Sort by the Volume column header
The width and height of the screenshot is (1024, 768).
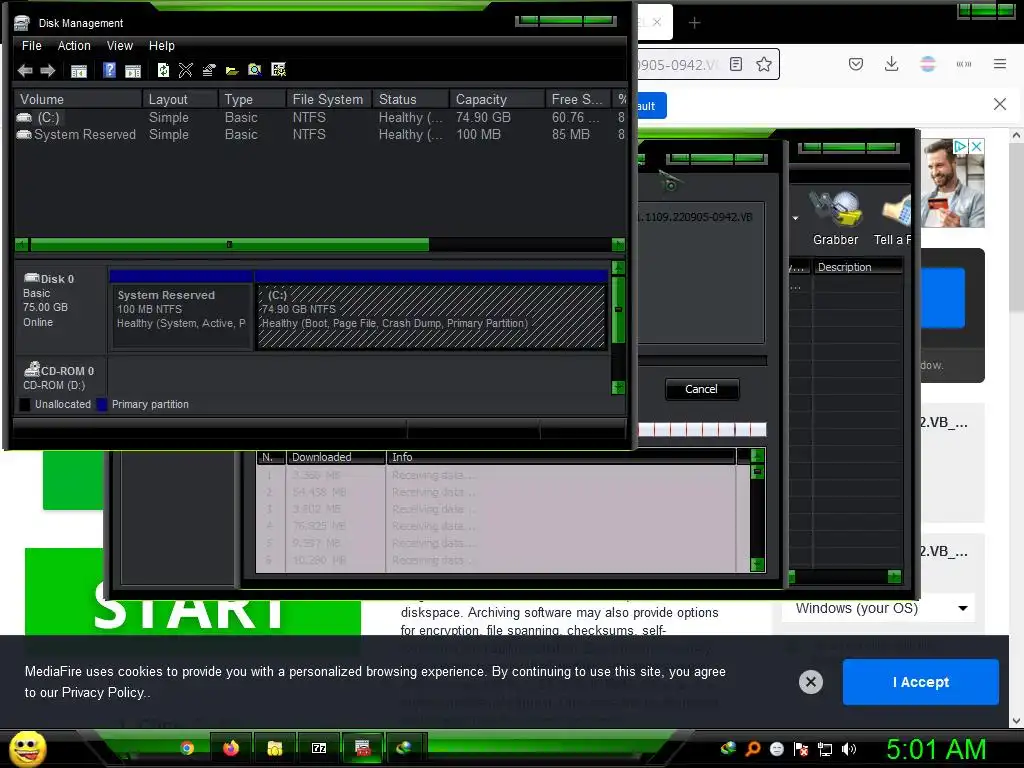click(78, 99)
